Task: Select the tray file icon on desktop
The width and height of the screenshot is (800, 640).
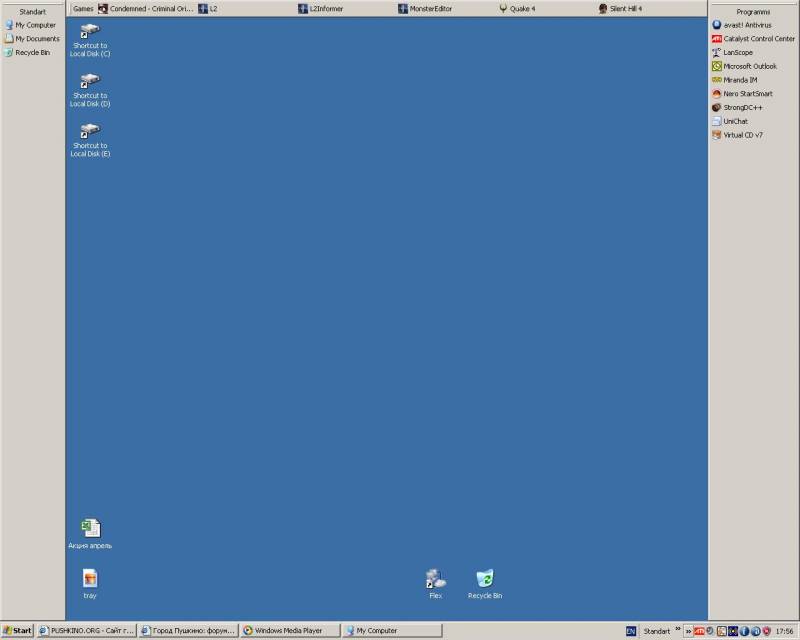Action: click(x=90, y=579)
